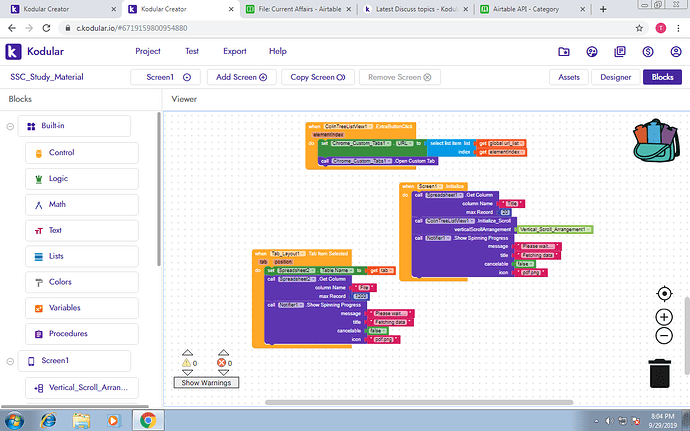Open the Help menu
This screenshot has height=431, width=690.
pos(278,51)
